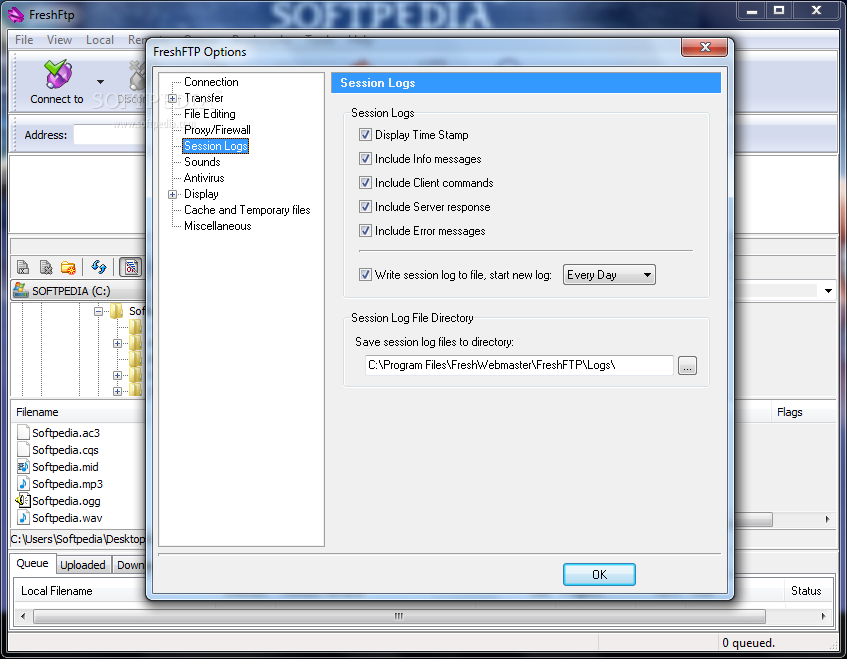Image resolution: width=847 pixels, height=659 pixels.
Task: Click the queue horizontal scrollbar thumb
Action: tap(399, 616)
